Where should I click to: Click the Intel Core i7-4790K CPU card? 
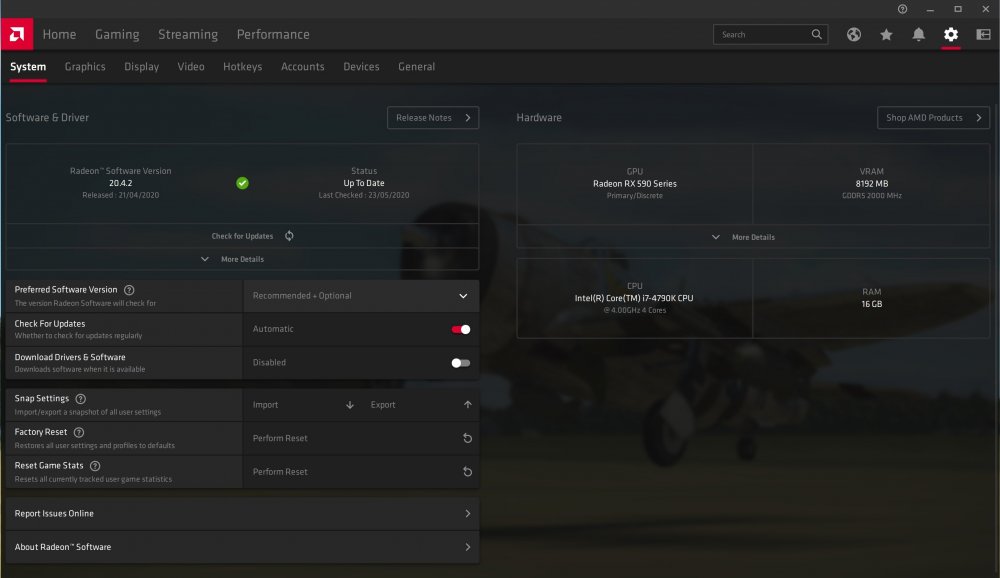click(635, 298)
